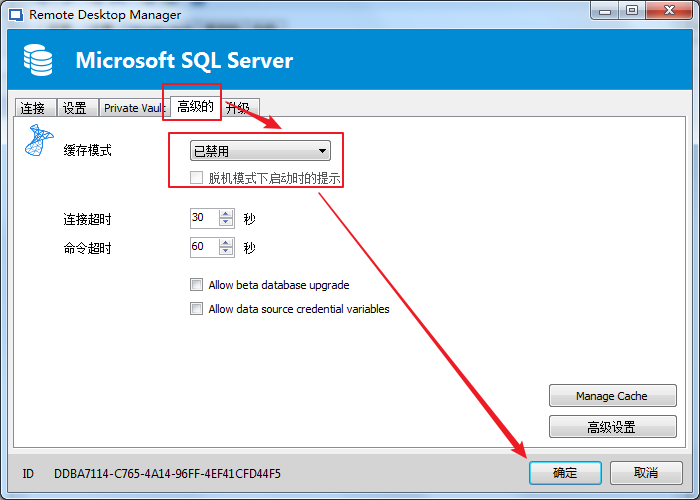Minimize the Remote Desktop Manager window
This screenshot has width=700, height=500.
click(605, 11)
